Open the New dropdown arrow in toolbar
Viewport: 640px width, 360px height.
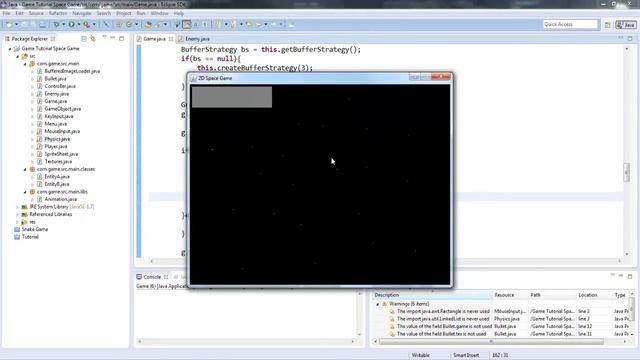[x=17, y=25]
